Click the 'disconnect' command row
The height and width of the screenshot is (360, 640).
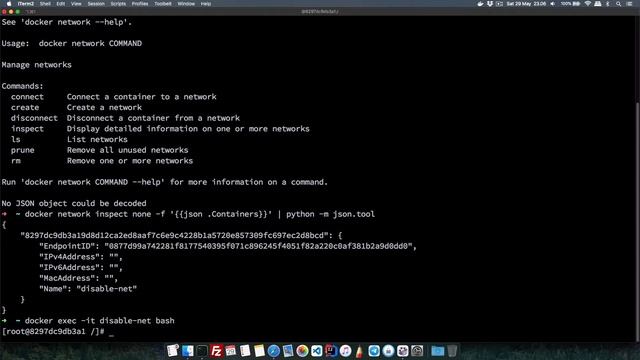[125, 118]
